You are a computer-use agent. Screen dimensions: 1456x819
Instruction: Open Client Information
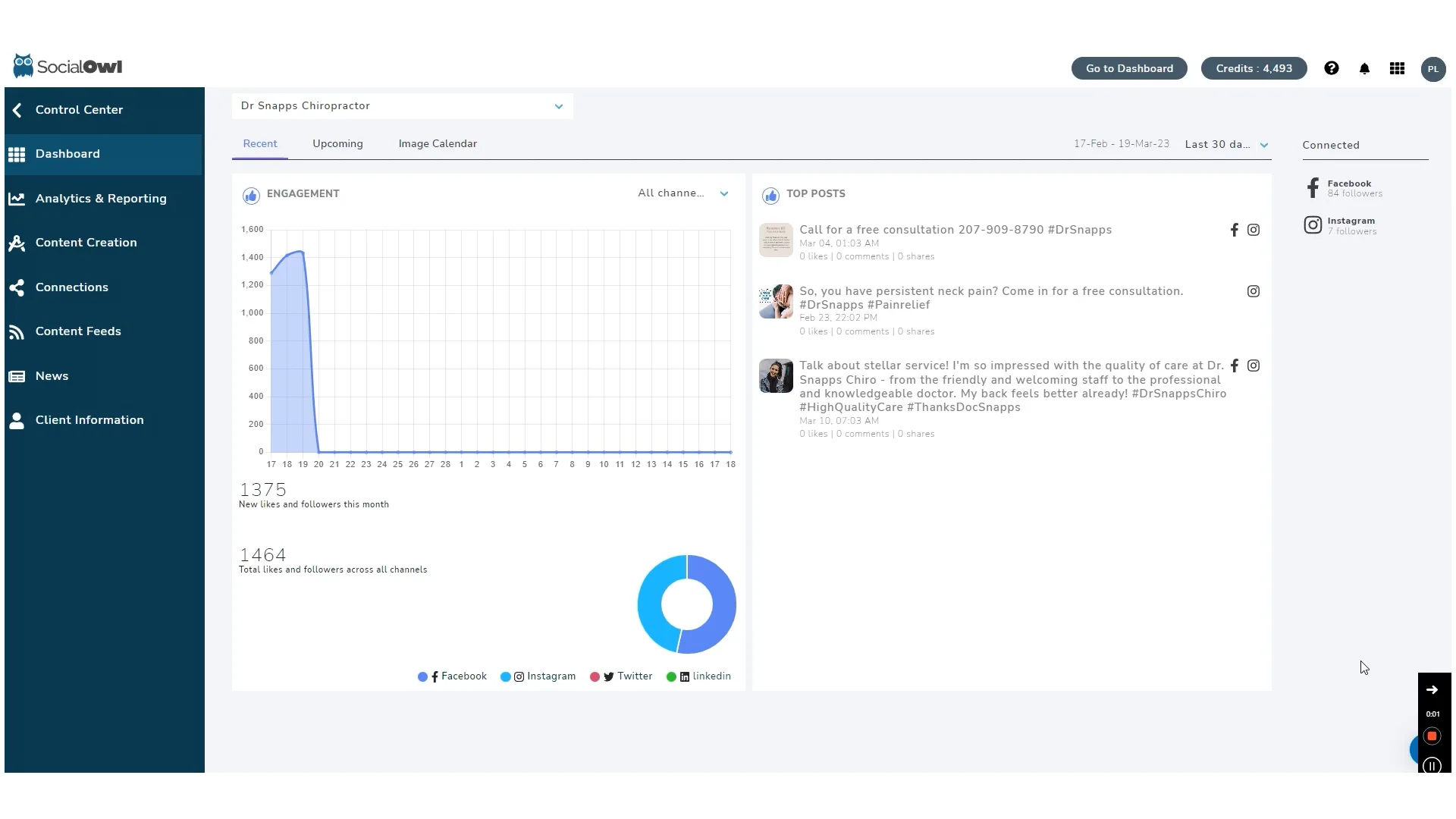point(89,419)
